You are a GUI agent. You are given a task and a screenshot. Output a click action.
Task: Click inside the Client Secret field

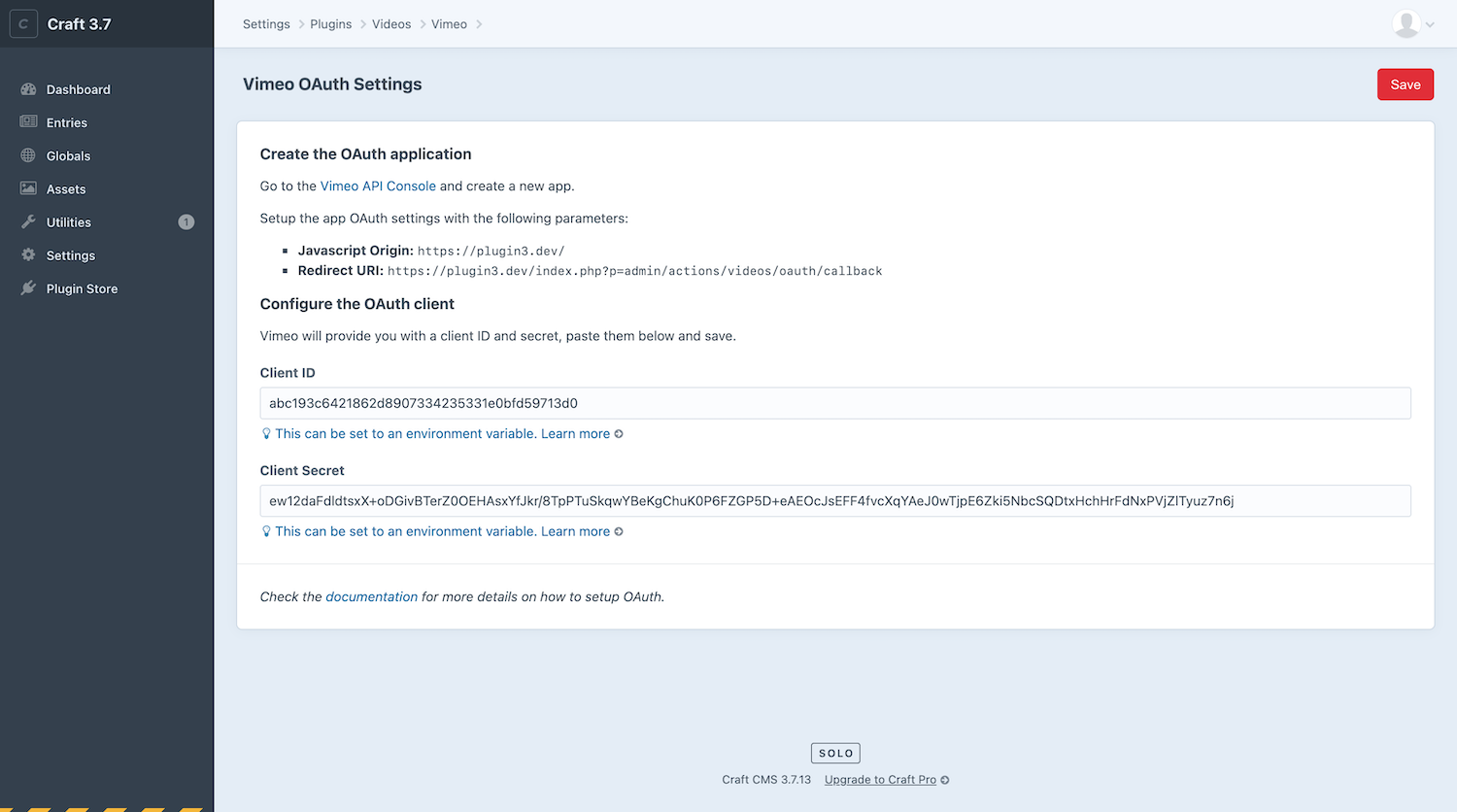835,500
